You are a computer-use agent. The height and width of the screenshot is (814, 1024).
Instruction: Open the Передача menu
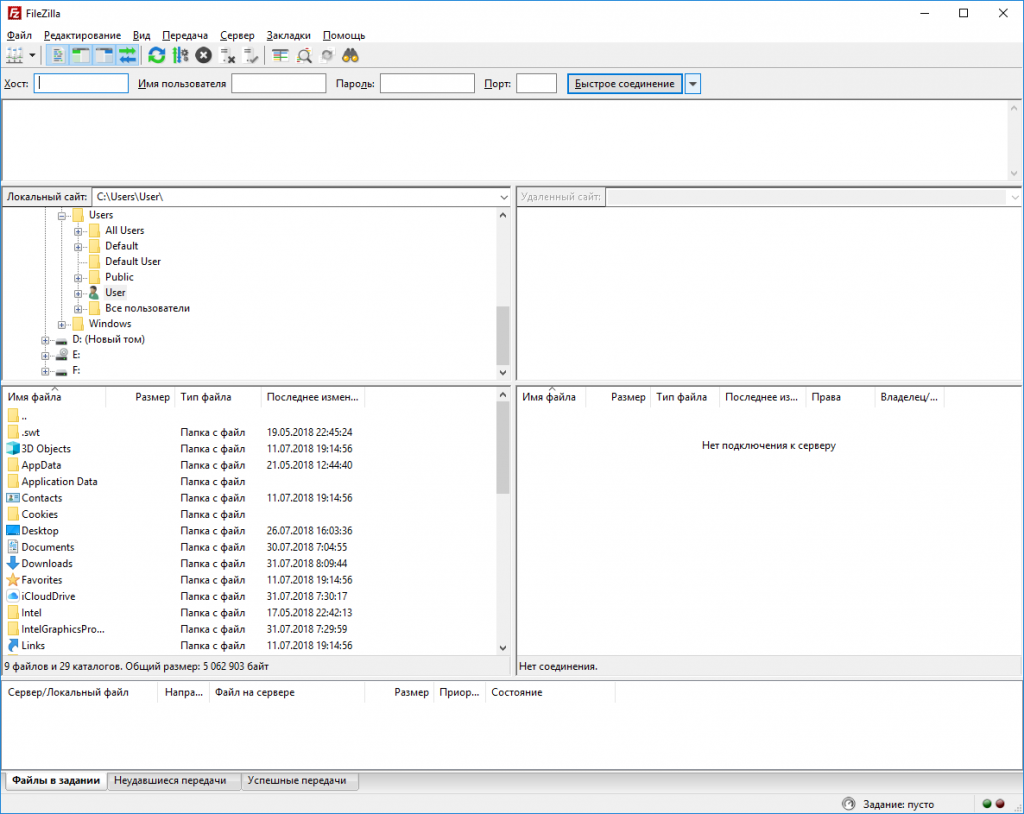(x=185, y=35)
